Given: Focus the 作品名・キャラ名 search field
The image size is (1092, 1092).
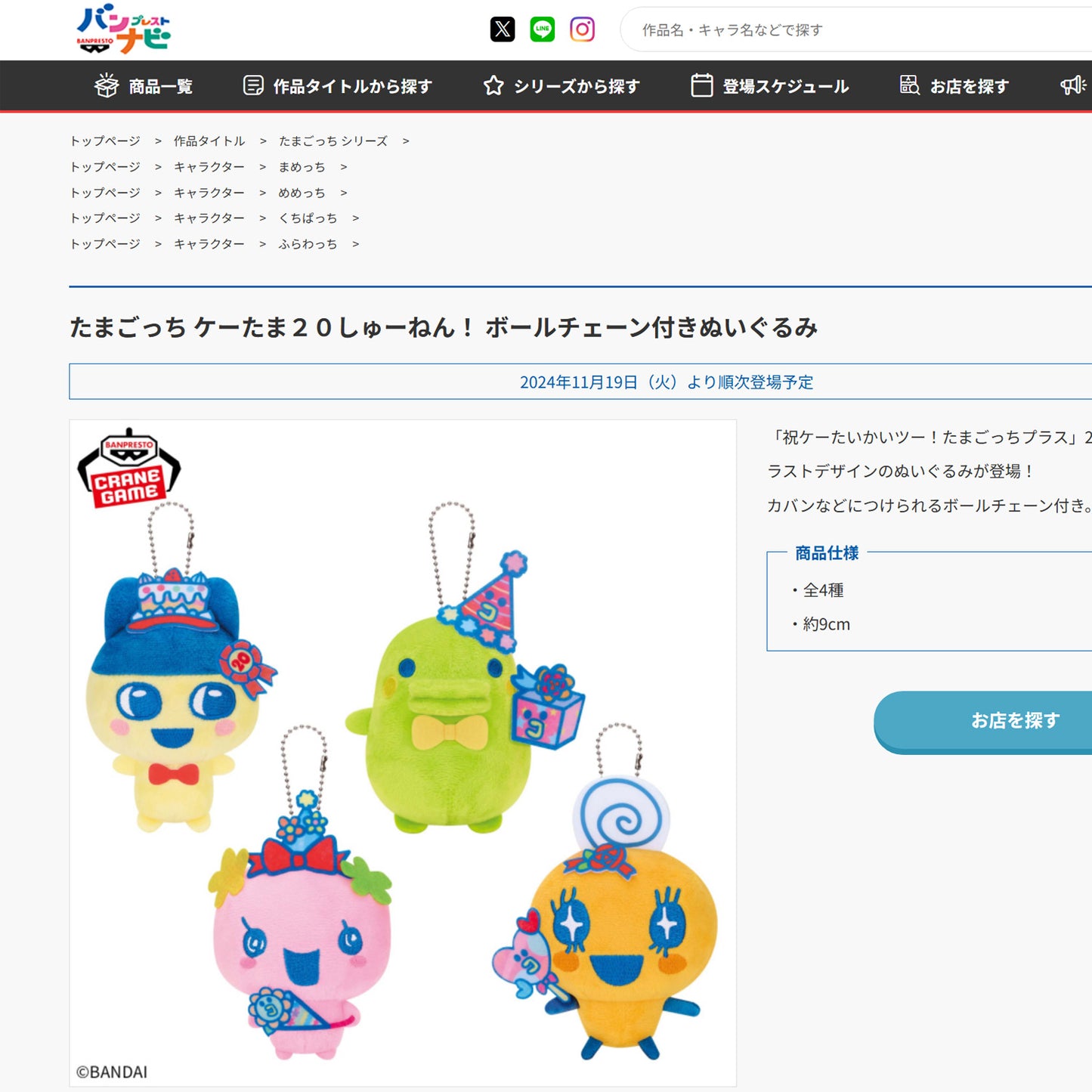Looking at the screenshot, I should point(854,30).
